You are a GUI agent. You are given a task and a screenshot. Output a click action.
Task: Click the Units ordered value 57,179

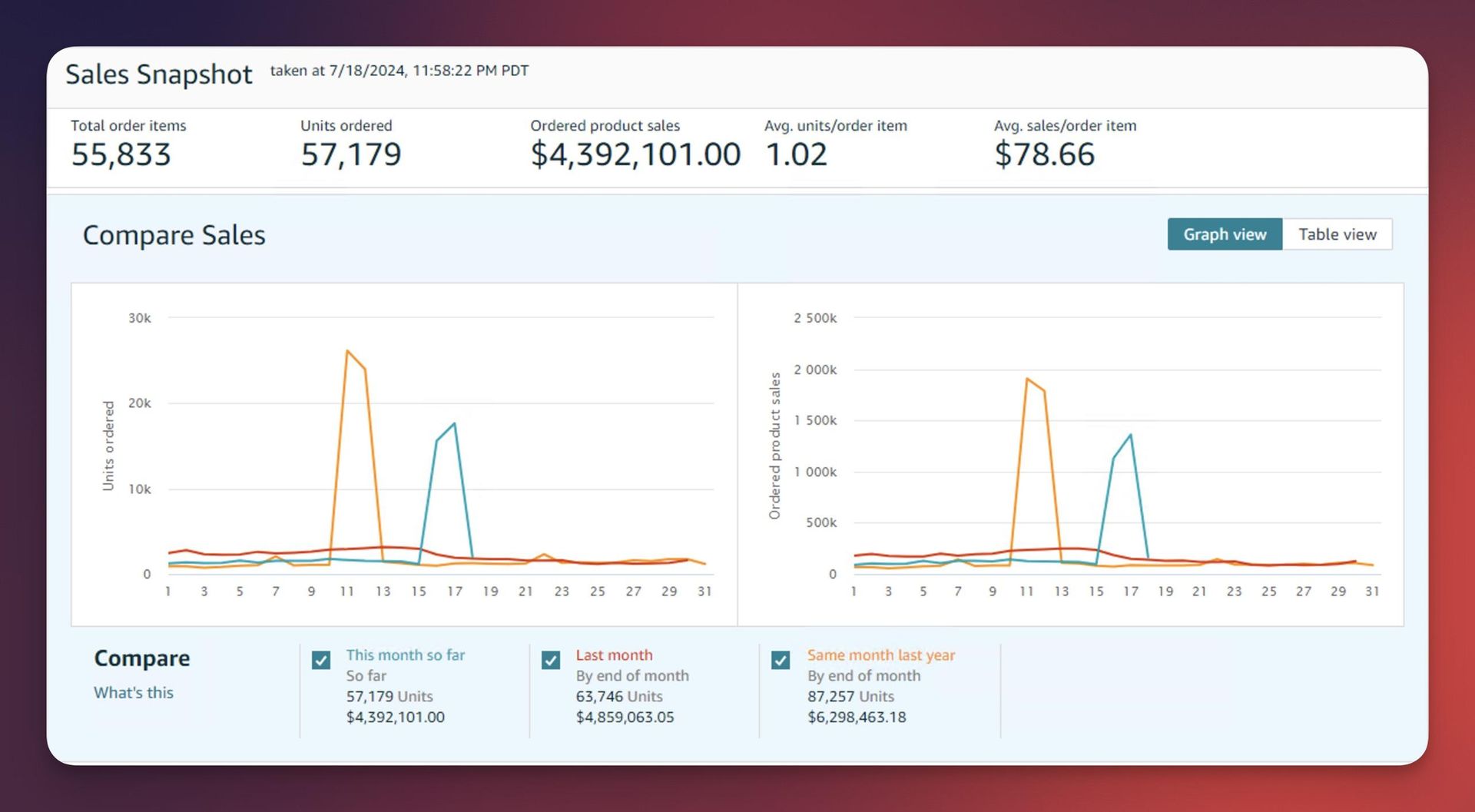[351, 154]
